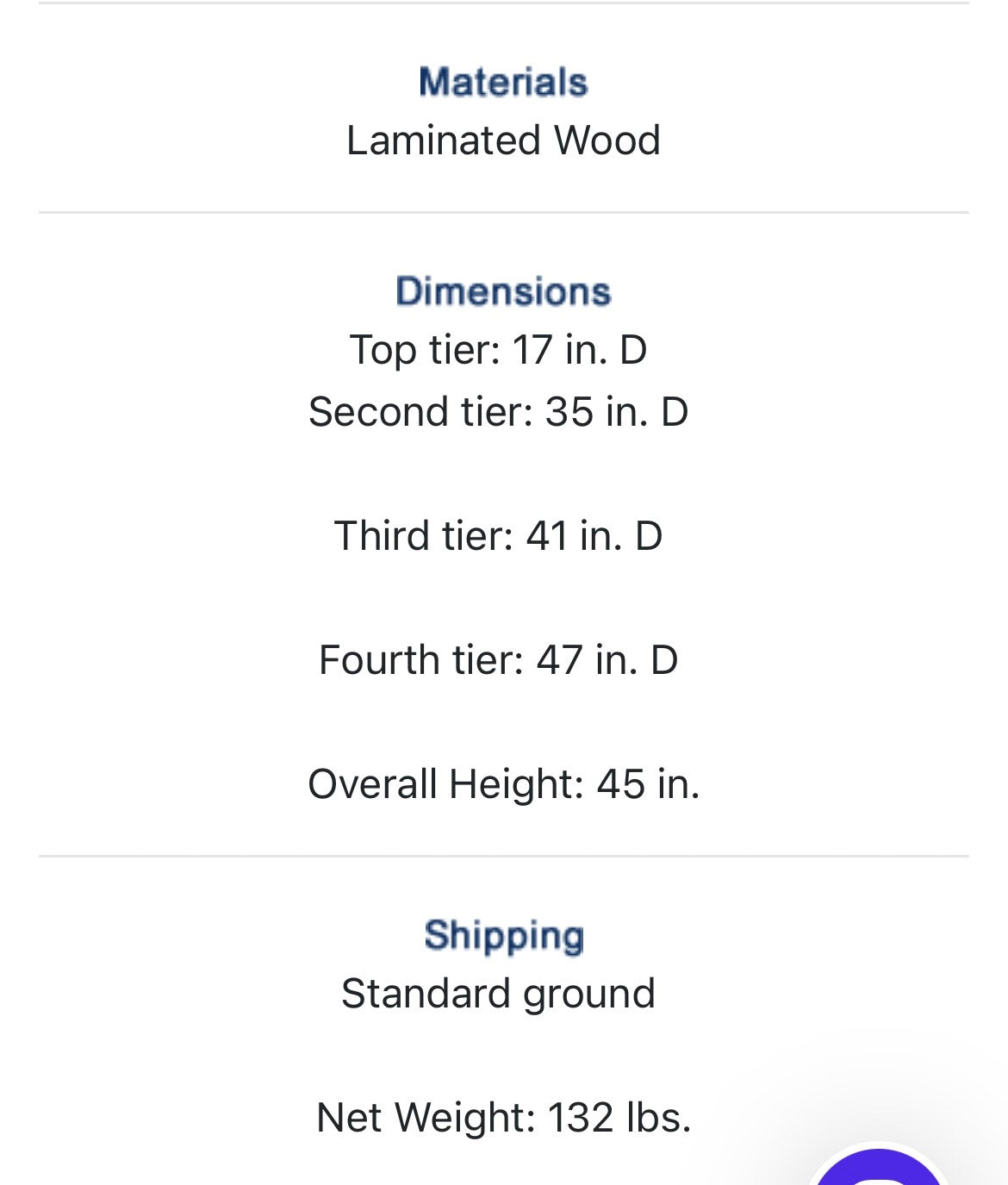
Task: Click the Fourth tier: 47 in. D line
Action: [498, 660]
